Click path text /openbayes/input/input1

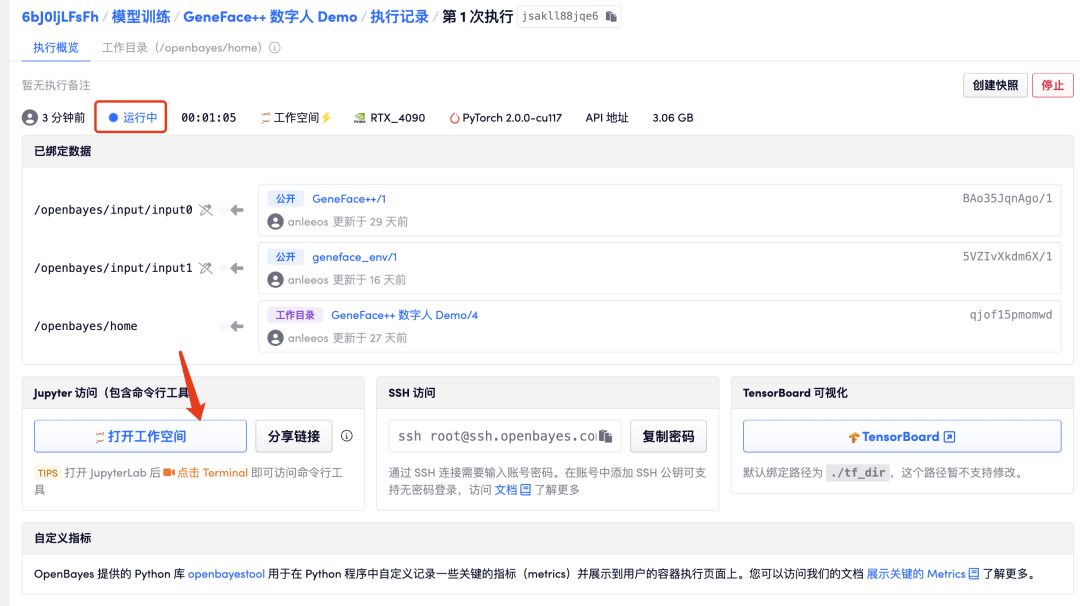[x=113, y=268]
